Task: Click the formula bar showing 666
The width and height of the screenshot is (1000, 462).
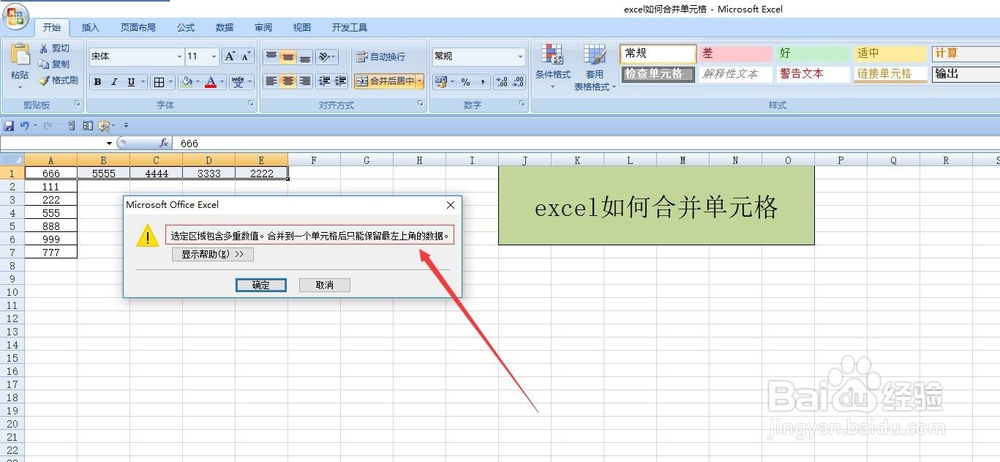Action: [587, 143]
